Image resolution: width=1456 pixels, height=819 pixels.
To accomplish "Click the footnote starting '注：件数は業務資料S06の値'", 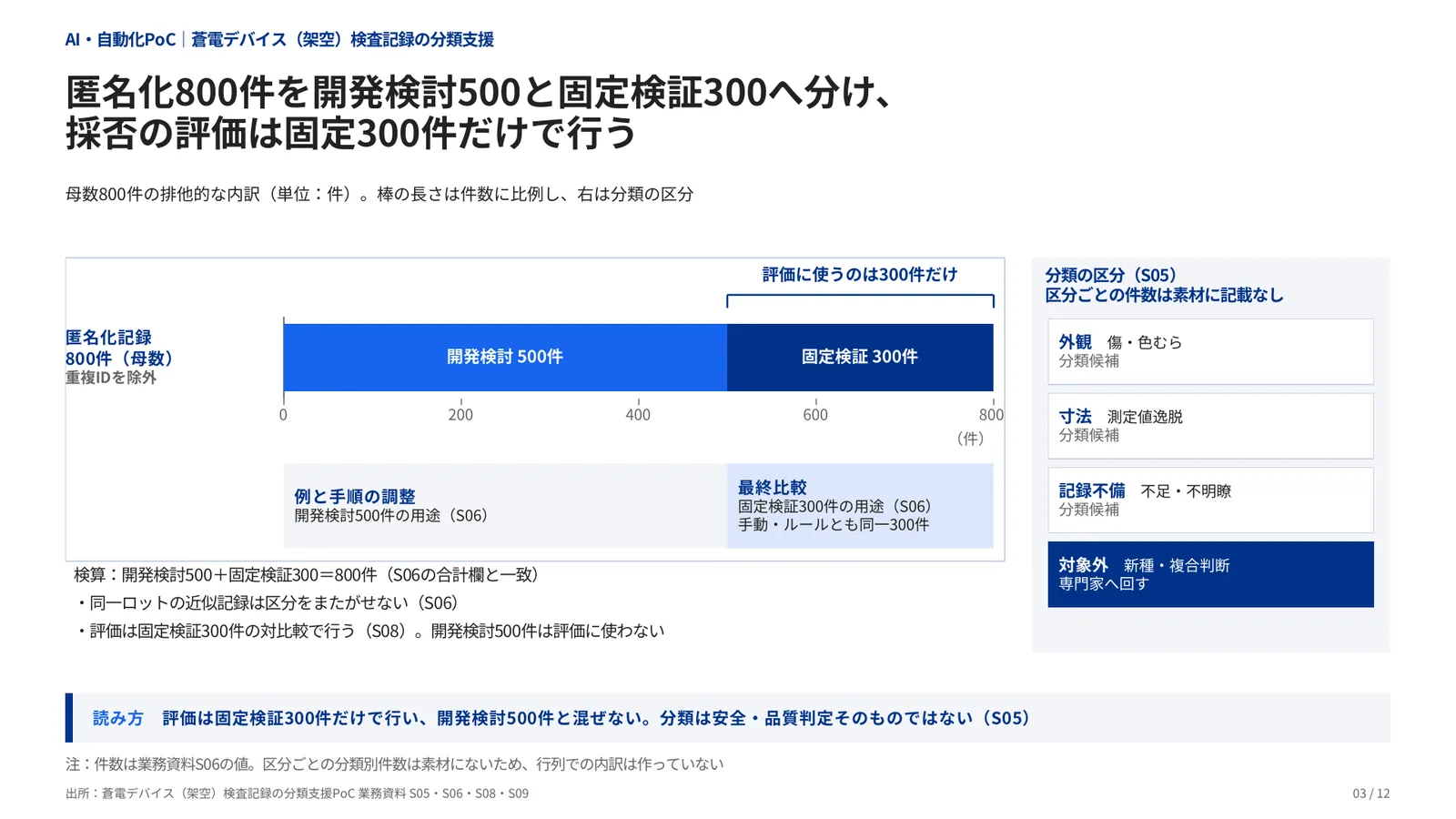I will point(395,764).
